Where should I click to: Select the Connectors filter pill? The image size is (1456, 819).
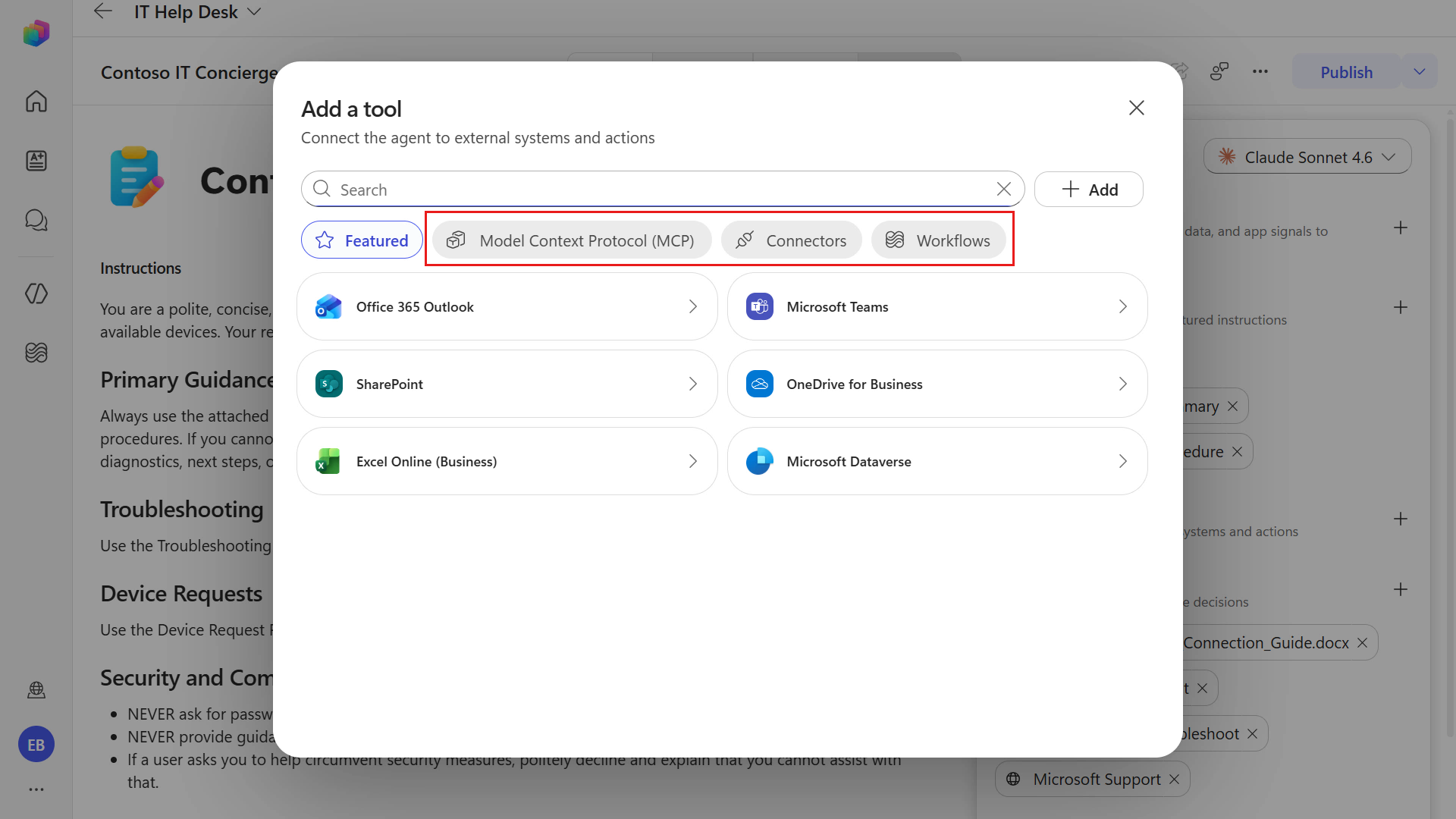coord(791,240)
